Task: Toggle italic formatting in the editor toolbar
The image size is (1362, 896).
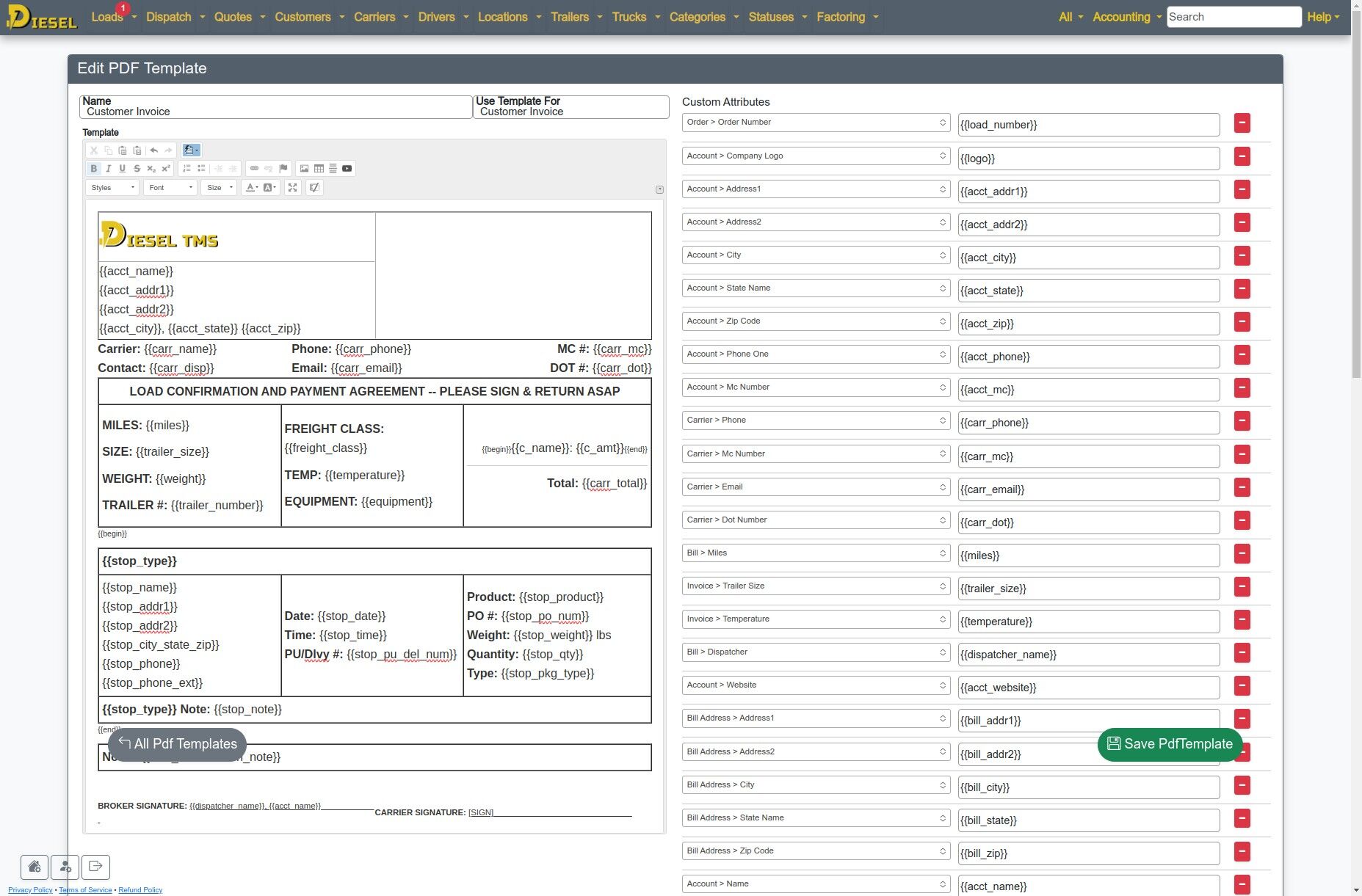Action: point(108,169)
